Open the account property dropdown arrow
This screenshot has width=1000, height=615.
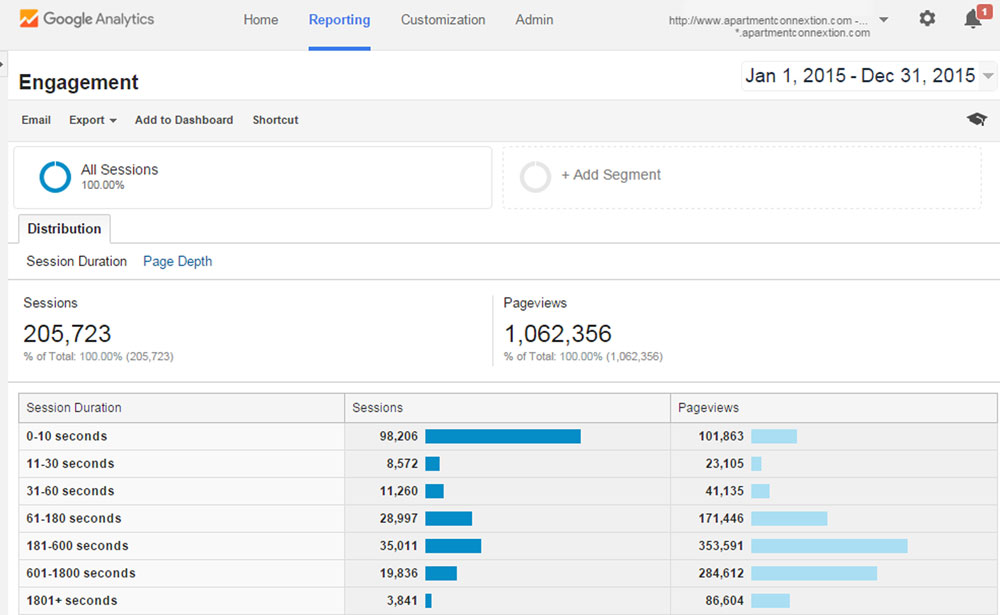coord(884,20)
